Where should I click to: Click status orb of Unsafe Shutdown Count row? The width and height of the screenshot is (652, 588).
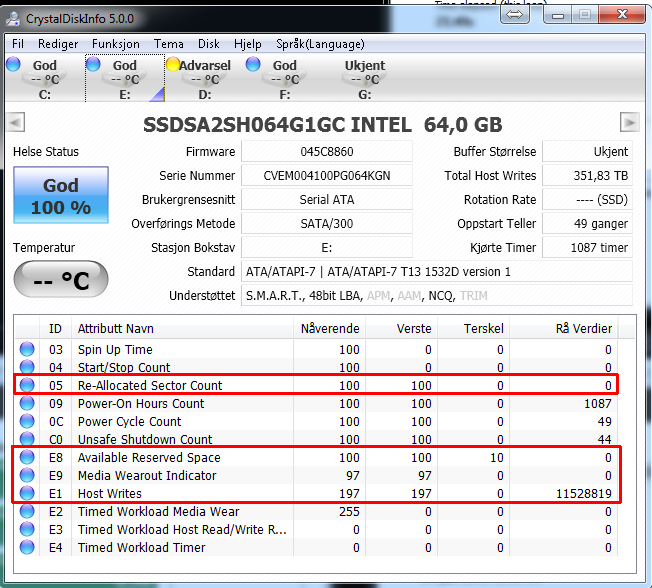tap(27, 439)
